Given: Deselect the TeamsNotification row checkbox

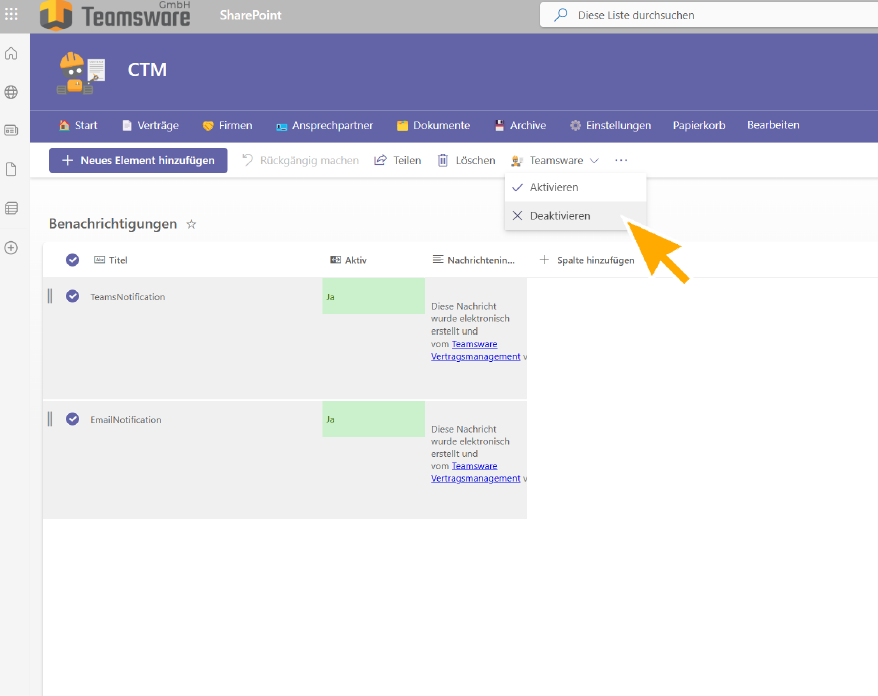Looking at the screenshot, I should pos(72,296).
